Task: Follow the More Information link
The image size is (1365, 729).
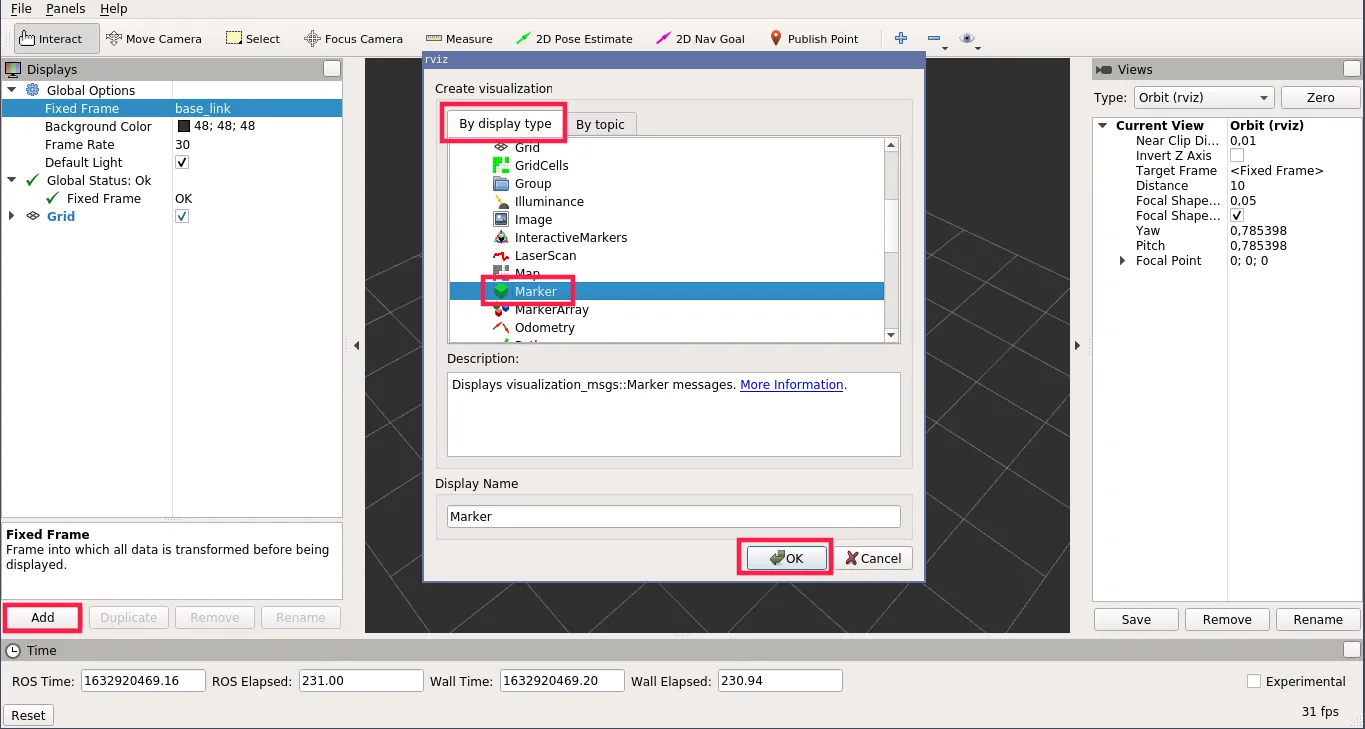Action: click(x=790, y=384)
